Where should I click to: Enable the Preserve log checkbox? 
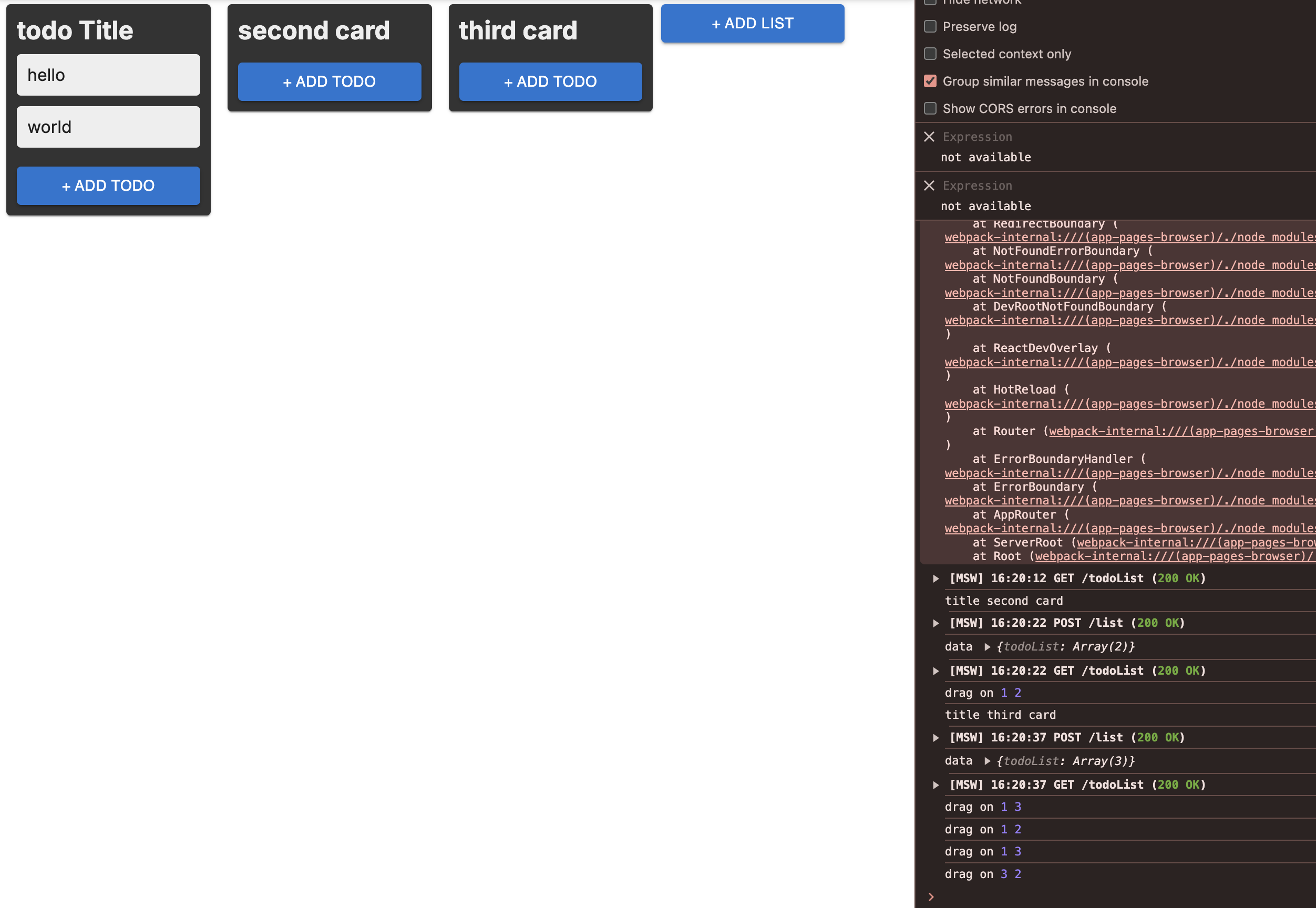930,26
